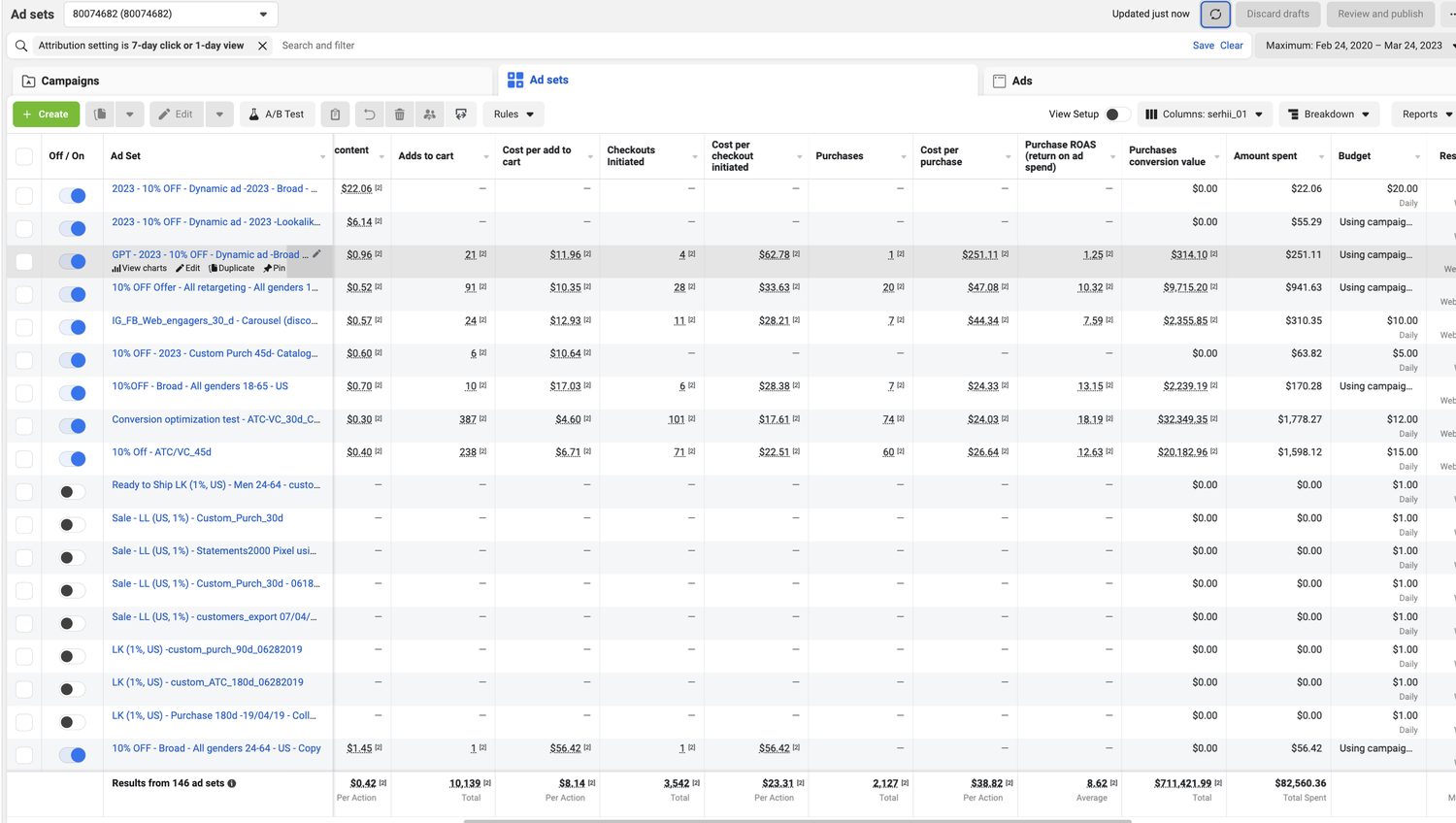The height and width of the screenshot is (823, 1456).
Task: Click Clear filter link
Action: (1232, 46)
